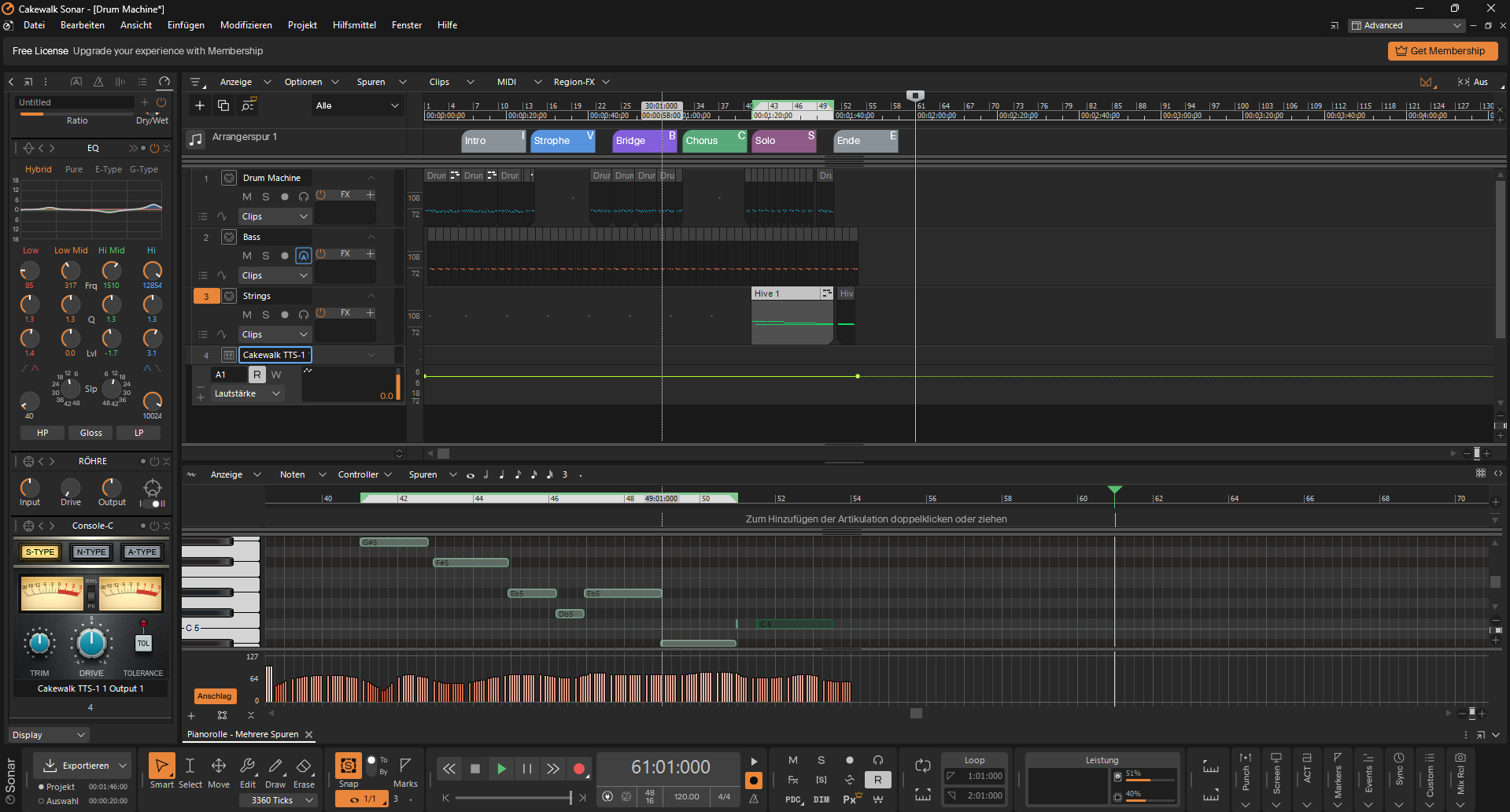Turn the Console-C DRIVE knob
Screen dimensions: 1510x812
coord(91,643)
